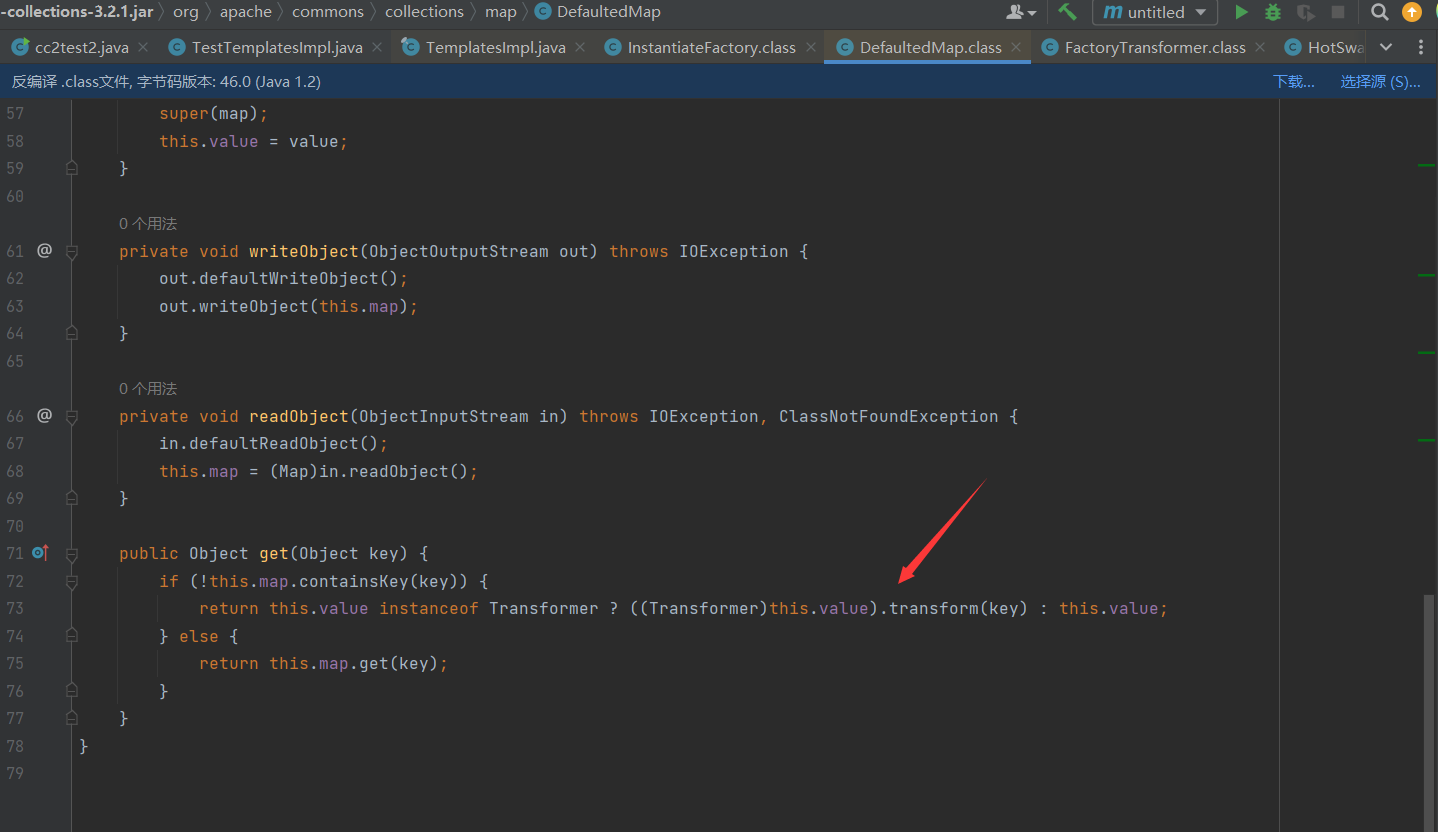
Task: Collapse the readObject method at line 66
Action: click(71, 417)
